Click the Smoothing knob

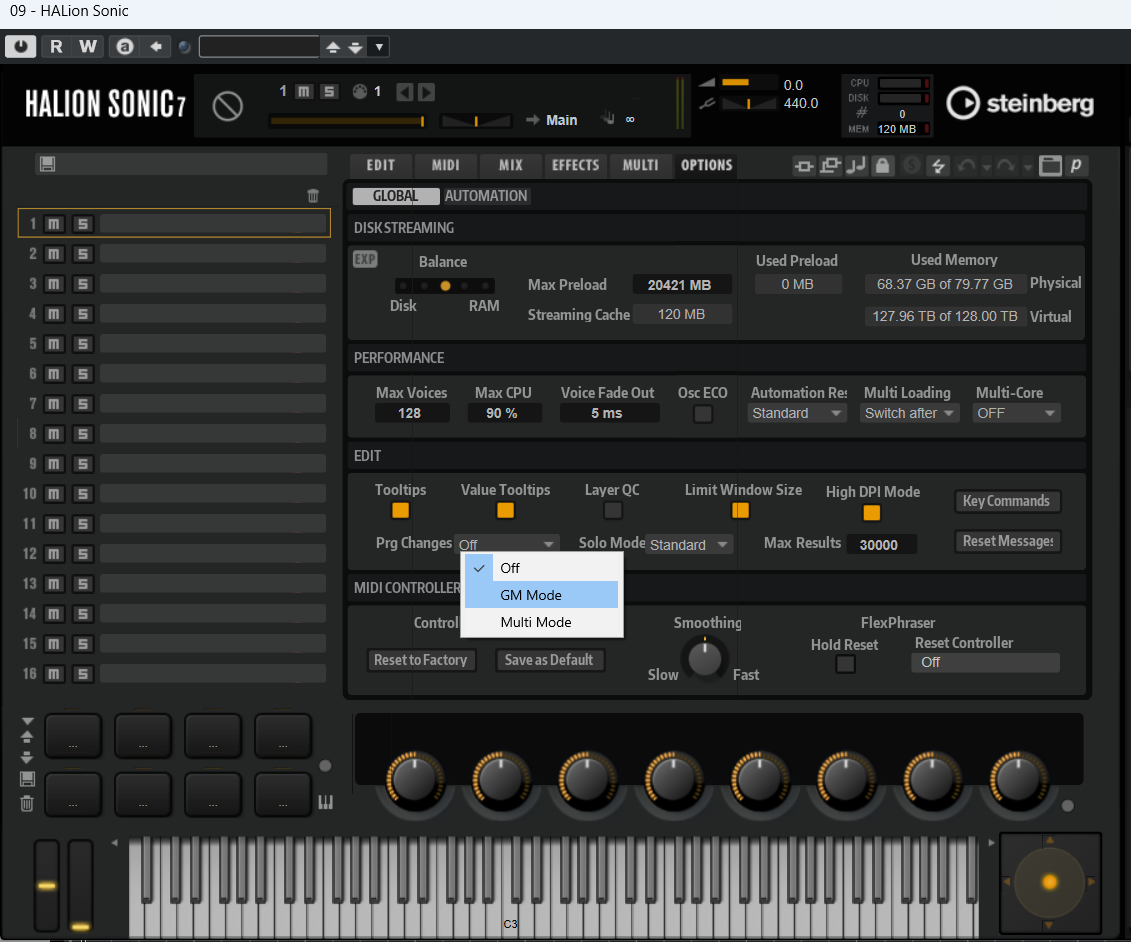[705, 658]
